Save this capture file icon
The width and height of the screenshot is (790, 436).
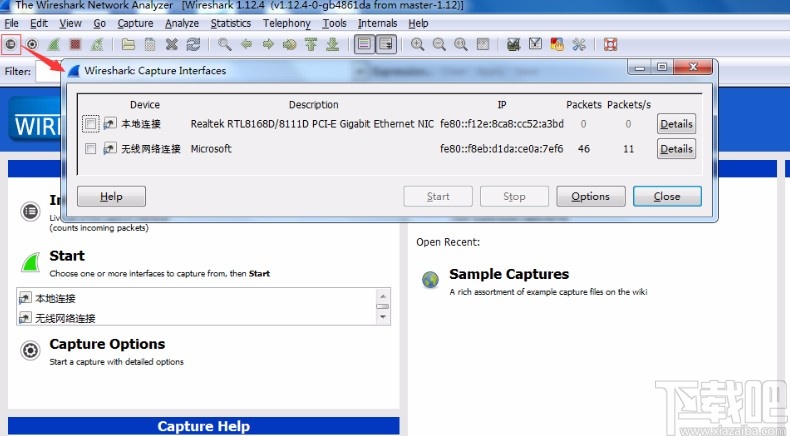(150, 44)
